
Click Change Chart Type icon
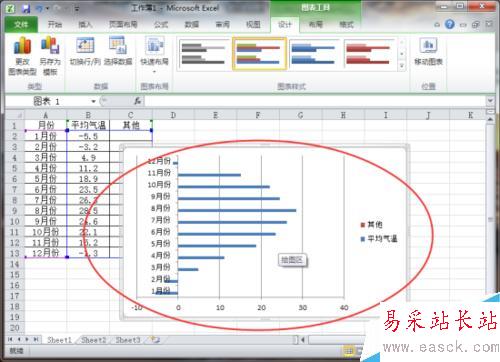coord(22,56)
